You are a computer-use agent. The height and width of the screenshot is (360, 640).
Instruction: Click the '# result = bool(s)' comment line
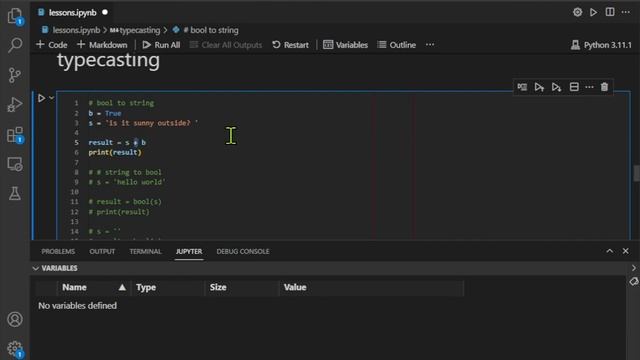pyautogui.click(x=125, y=202)
